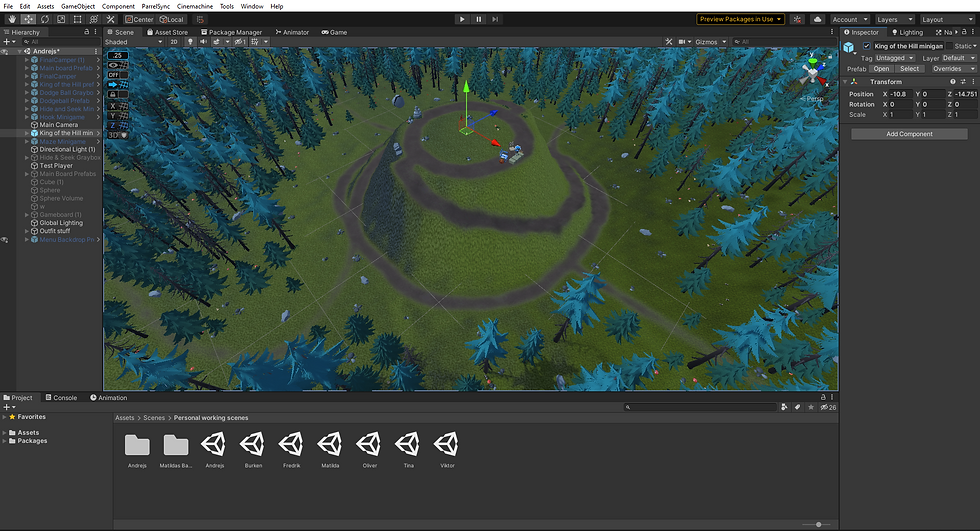Expand the Hook Minigame hierarchy item
The height and width of the screenshot is (531, 980).
tap(27, 117)
